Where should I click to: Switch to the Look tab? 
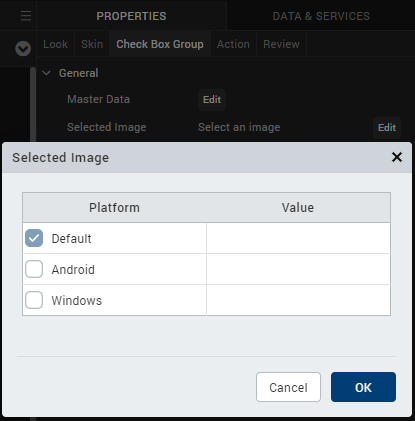[x=55, y=44]
